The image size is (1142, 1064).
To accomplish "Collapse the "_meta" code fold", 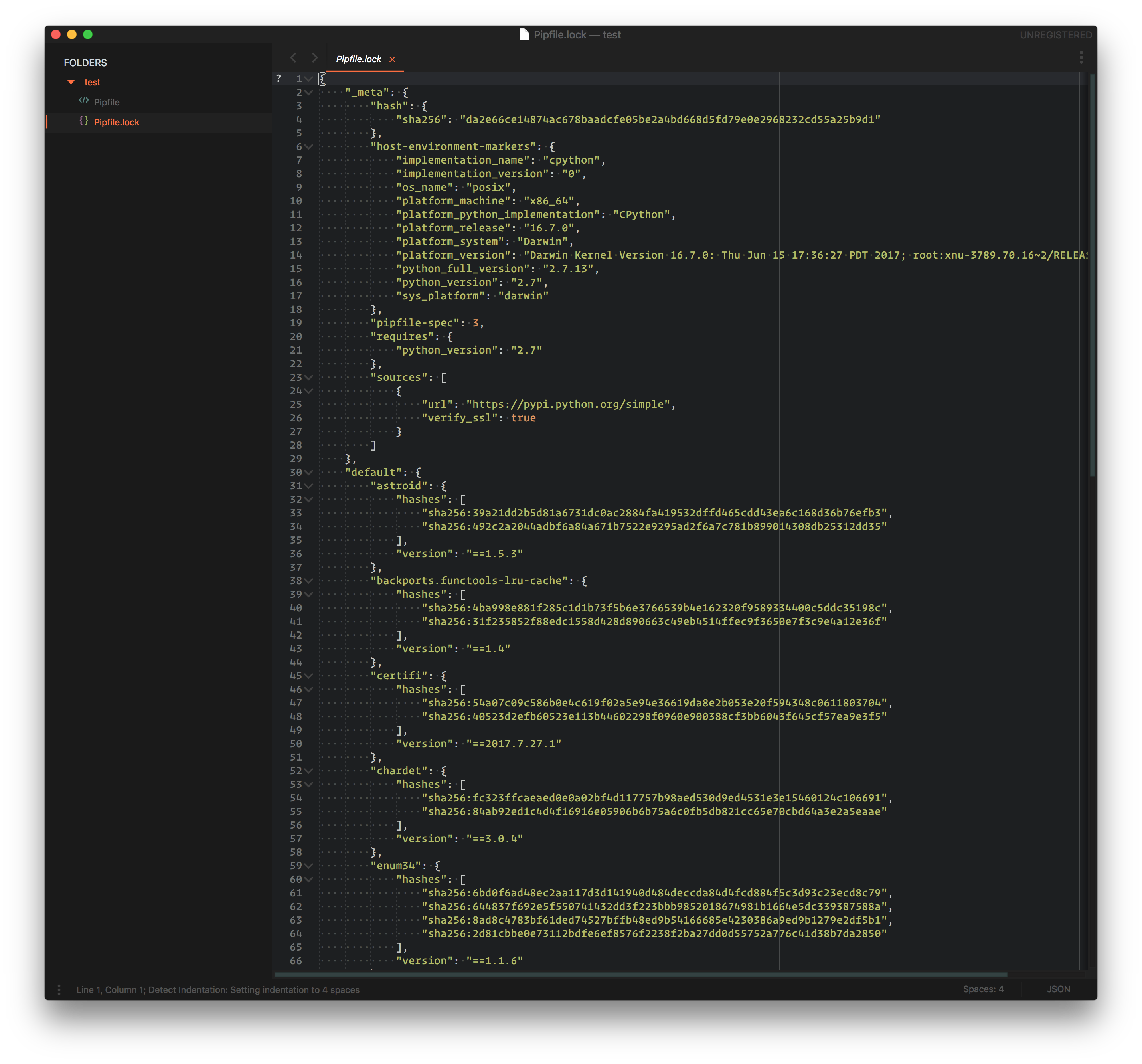I will click(x=309, y=92).
